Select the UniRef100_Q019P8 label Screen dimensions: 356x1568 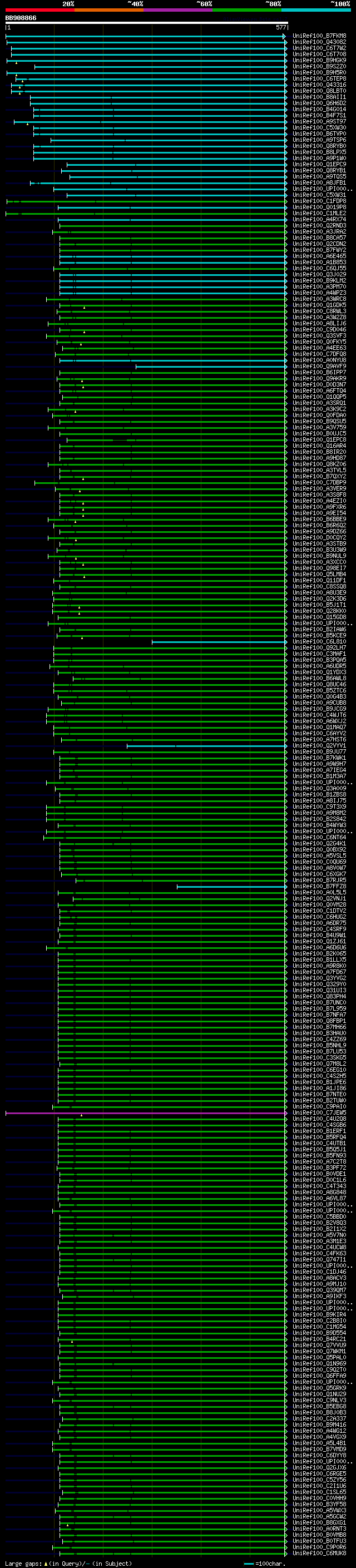319,207
